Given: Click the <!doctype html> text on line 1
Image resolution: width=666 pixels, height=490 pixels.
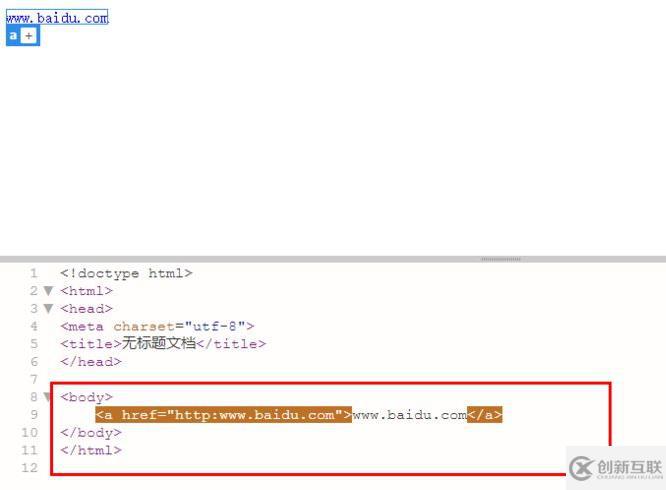Looking at the screenshot, I should coord(127,273).
